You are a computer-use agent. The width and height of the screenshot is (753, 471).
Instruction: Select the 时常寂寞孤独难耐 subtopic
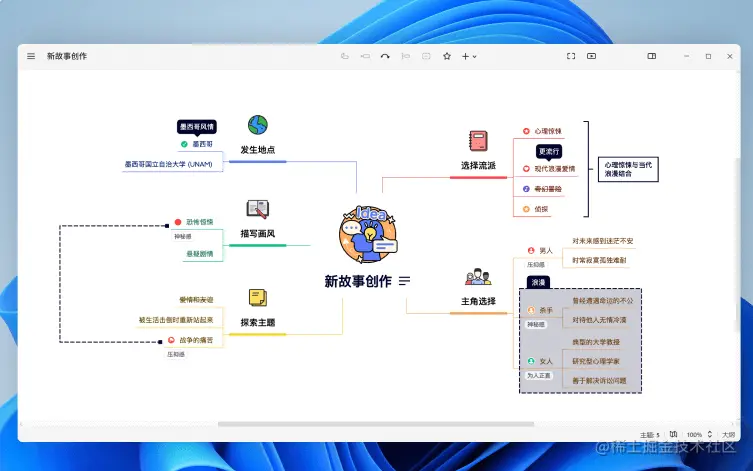[599, 260]
